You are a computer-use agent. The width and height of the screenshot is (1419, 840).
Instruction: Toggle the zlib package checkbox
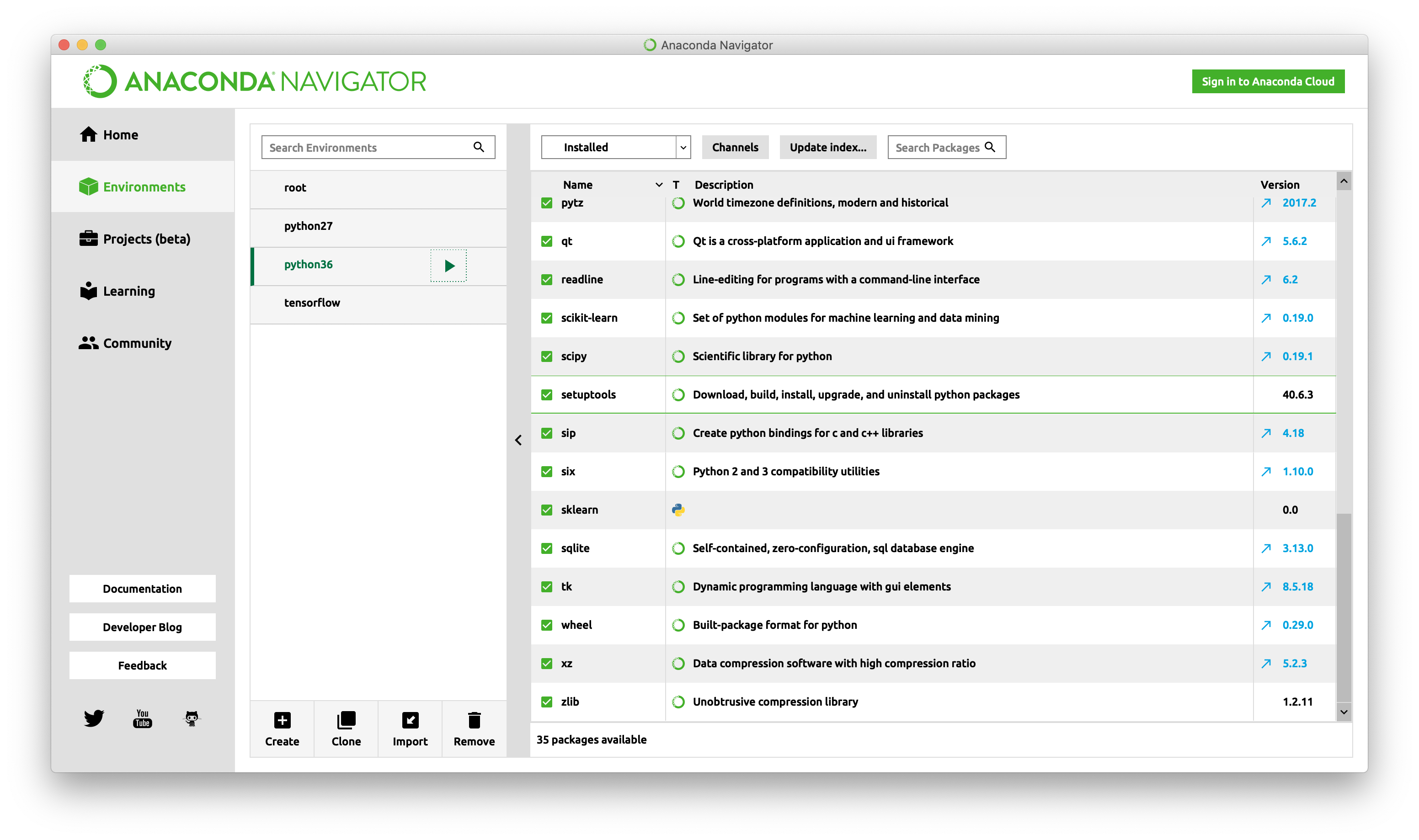[x=546, y=702]
